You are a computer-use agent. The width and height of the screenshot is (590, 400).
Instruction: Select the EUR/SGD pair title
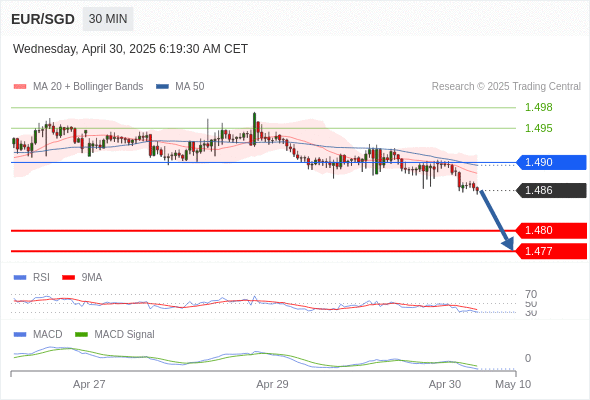click(x=43, y=19)
